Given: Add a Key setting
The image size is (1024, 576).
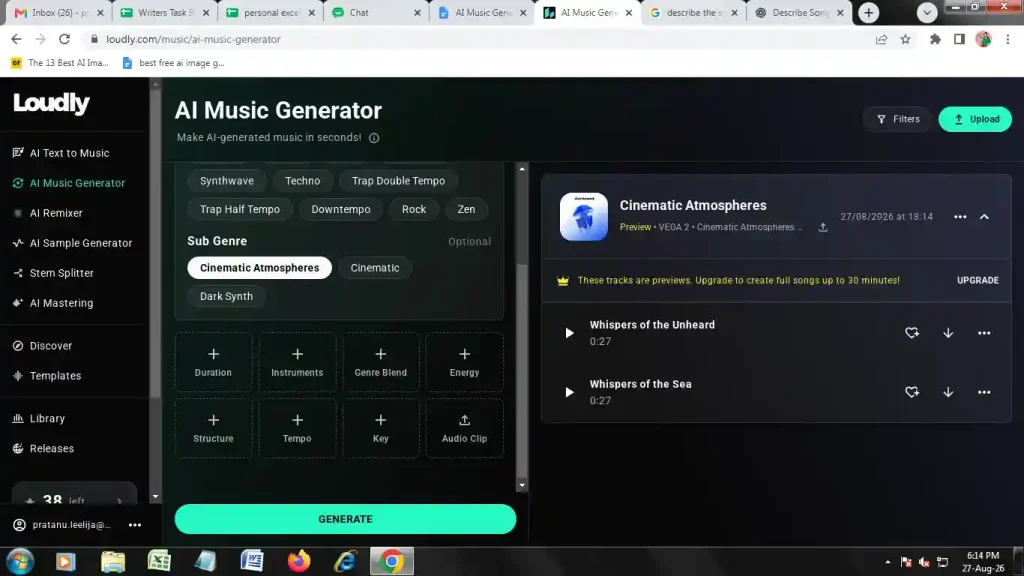Looking at the screenshot, I should [381, 428].
